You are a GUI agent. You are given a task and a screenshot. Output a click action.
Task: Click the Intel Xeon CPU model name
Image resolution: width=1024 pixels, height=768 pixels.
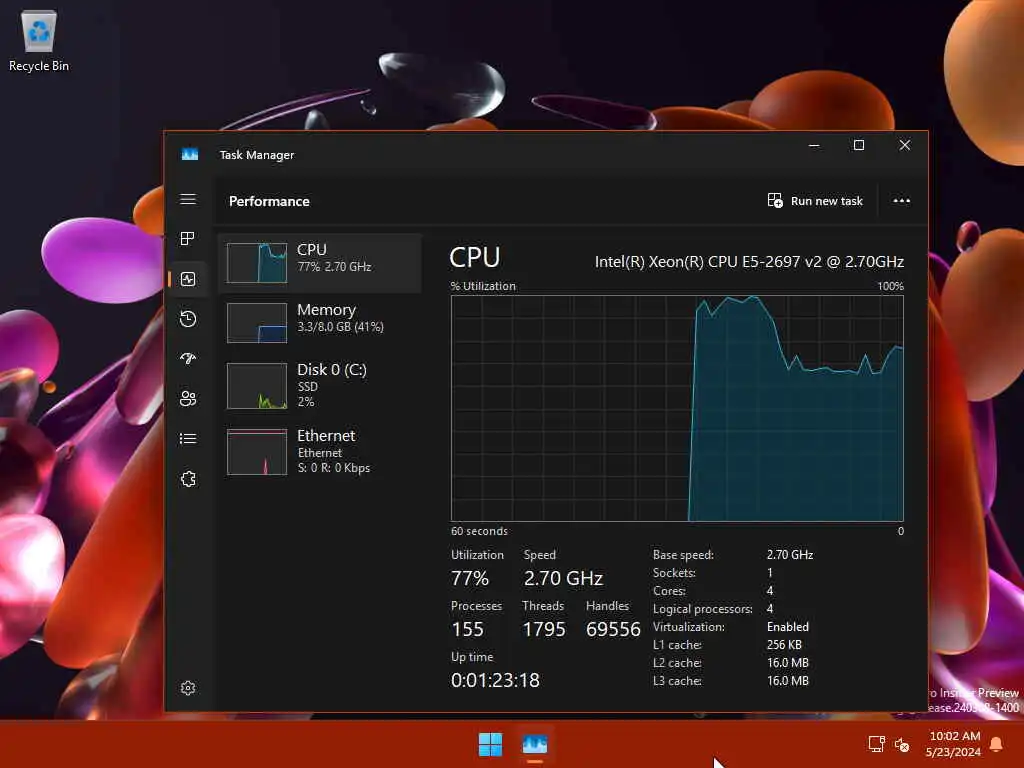pyautogui.click(x=749, y=262)
